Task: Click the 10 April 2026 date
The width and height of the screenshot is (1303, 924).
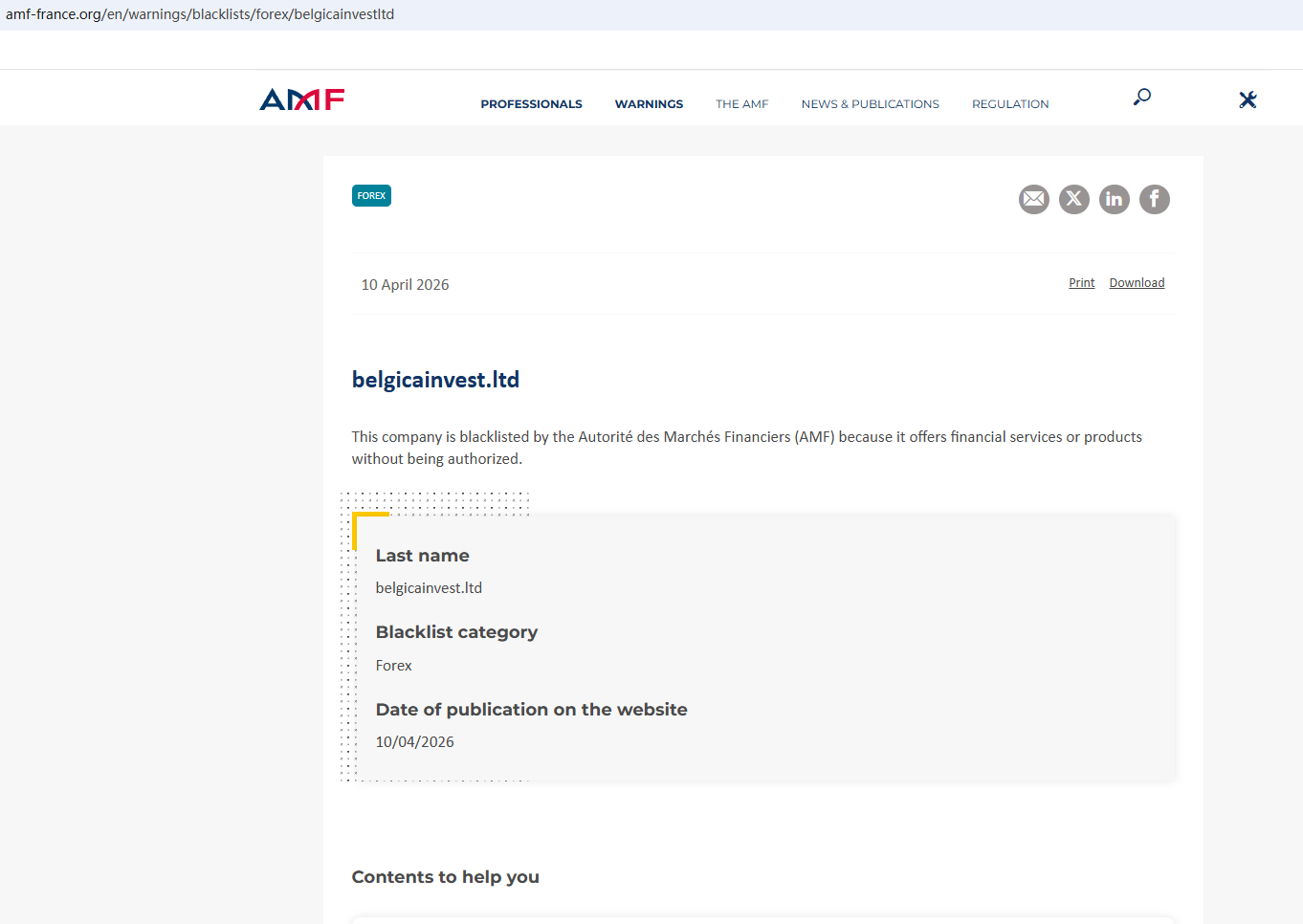Action: [405, 285]
